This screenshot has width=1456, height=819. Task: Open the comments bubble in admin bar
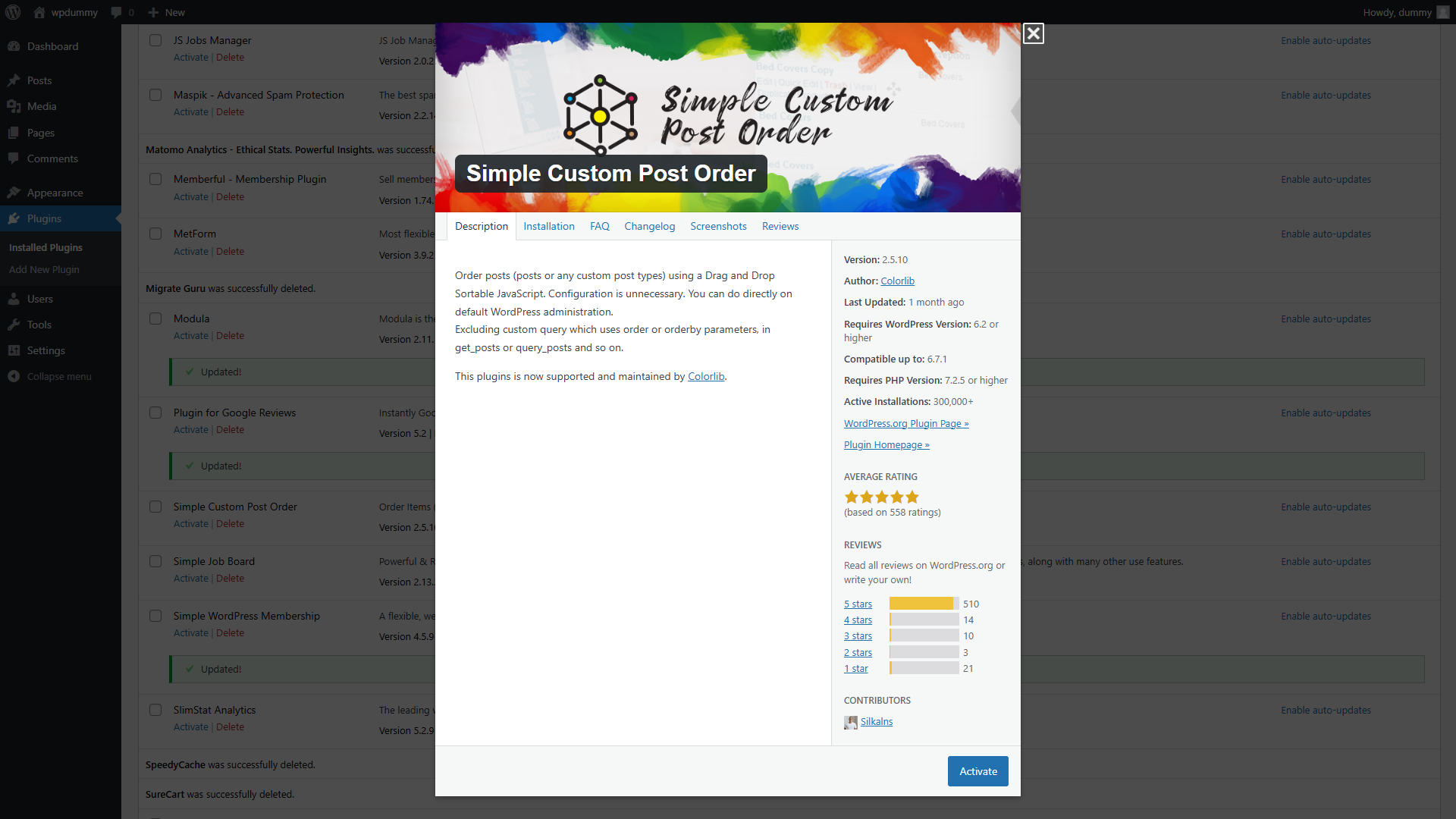(x=116, y=12)
